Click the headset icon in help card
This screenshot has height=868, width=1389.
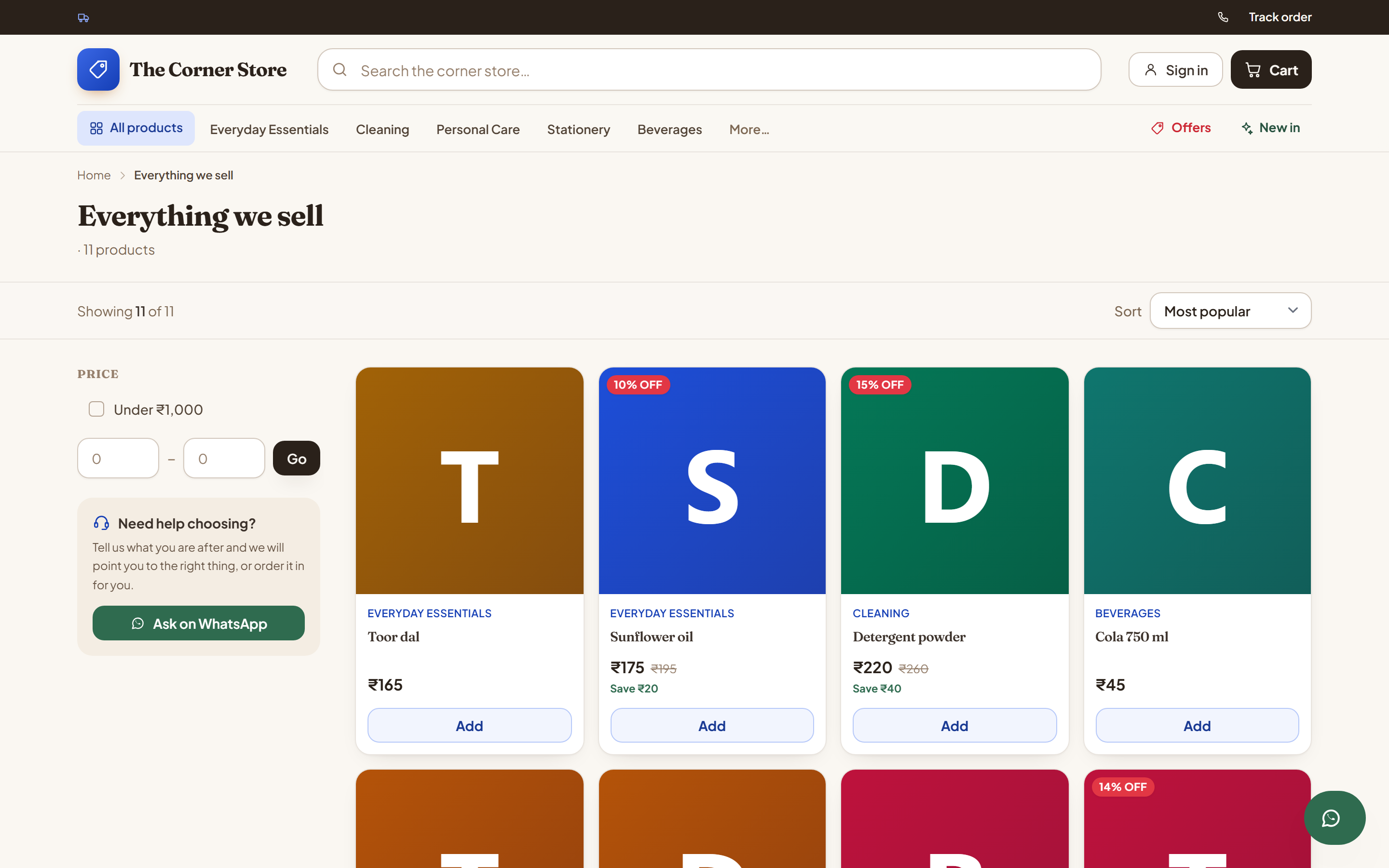pos(102,523)
